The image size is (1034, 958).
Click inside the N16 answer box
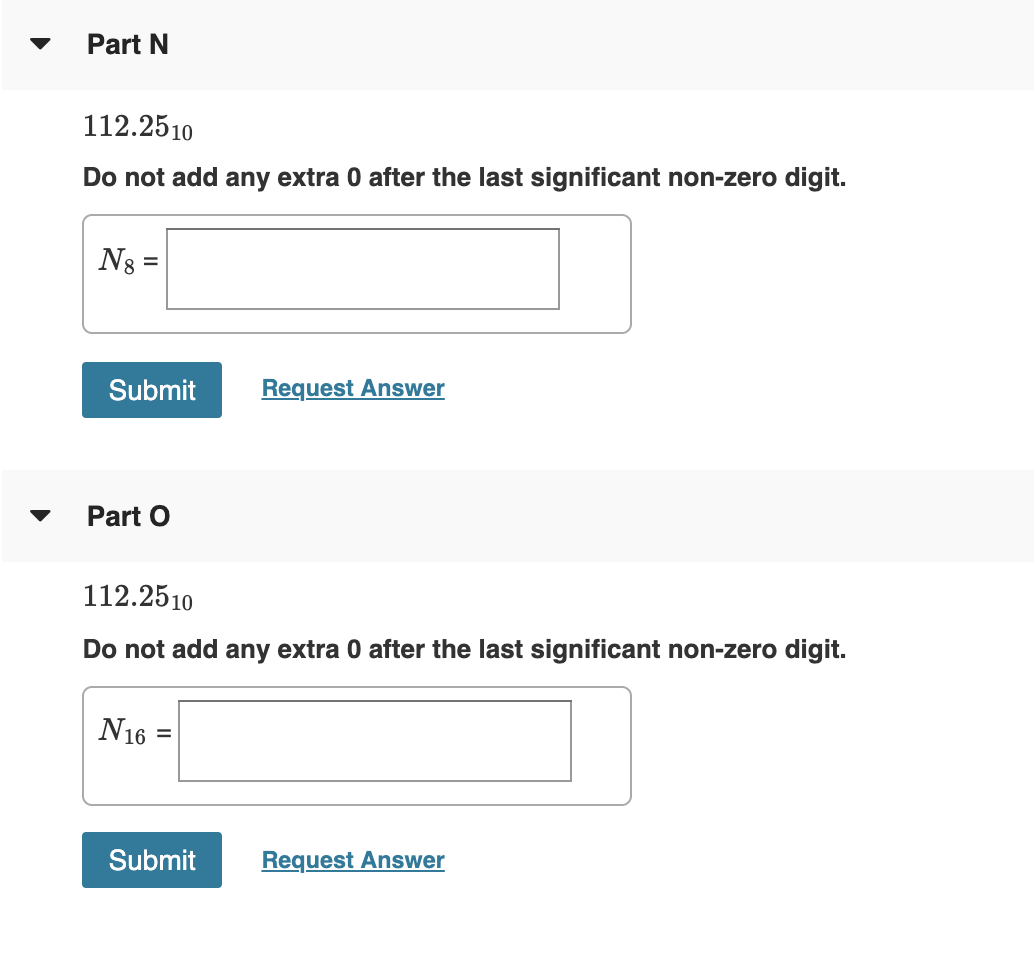click(x=374, y=741)
